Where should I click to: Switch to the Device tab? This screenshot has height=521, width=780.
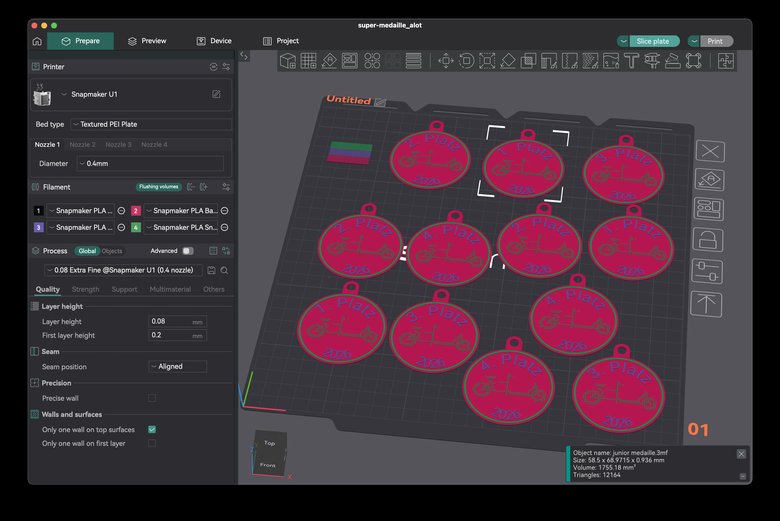coord(214,41)
